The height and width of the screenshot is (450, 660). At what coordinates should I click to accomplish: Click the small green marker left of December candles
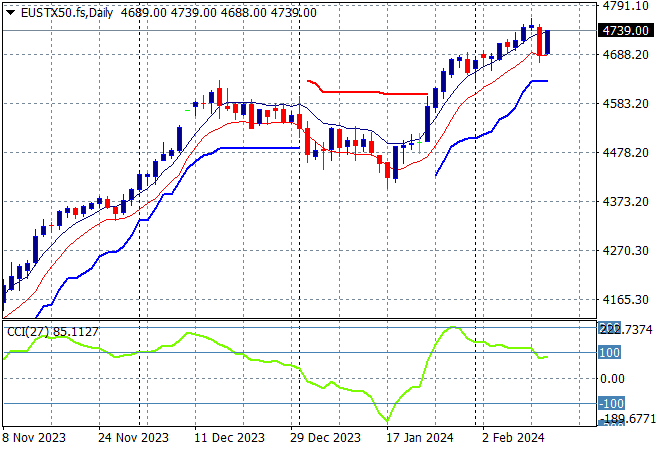coord(192,105)
